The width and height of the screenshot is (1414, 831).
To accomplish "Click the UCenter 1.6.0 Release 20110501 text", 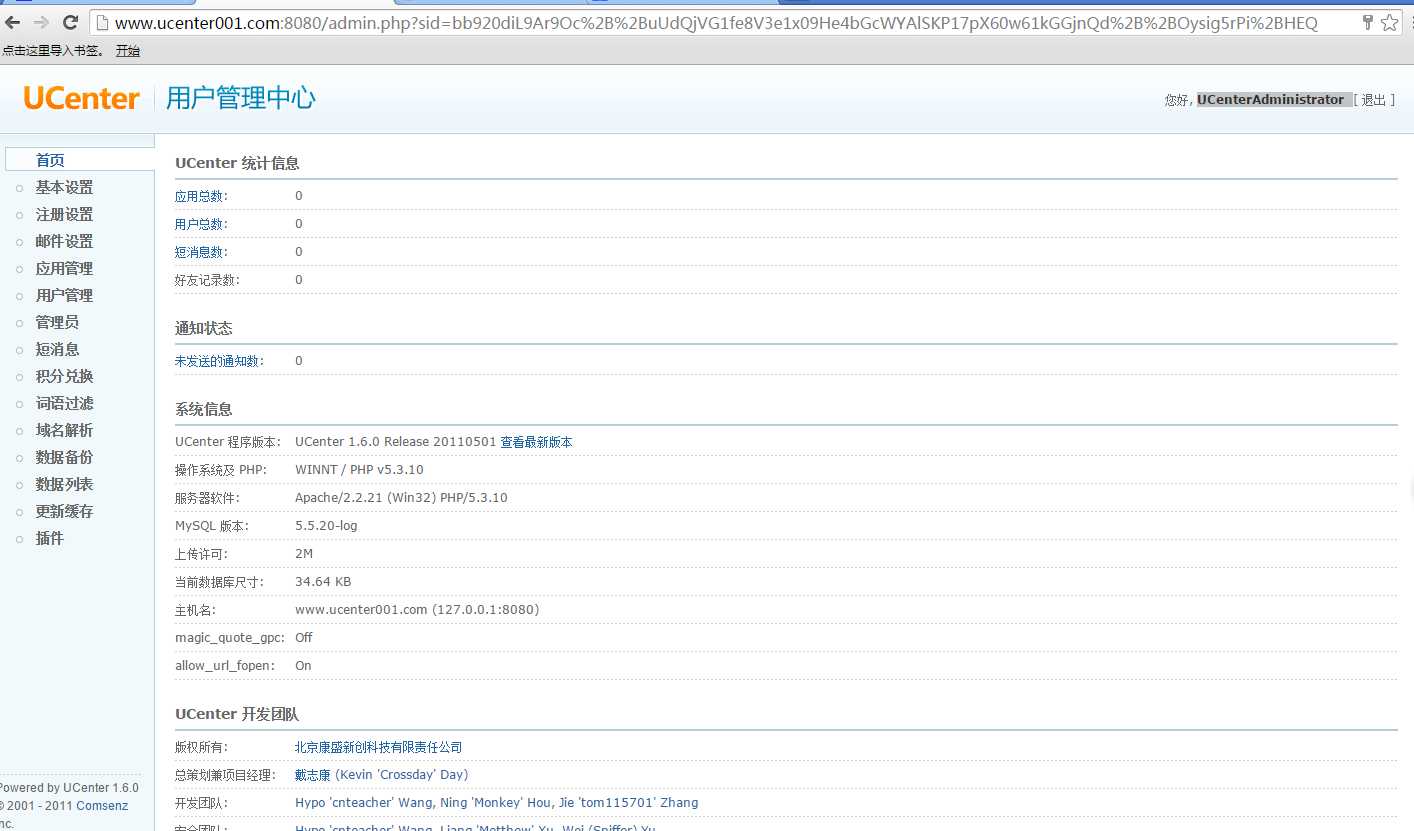I will pos(395,442).
